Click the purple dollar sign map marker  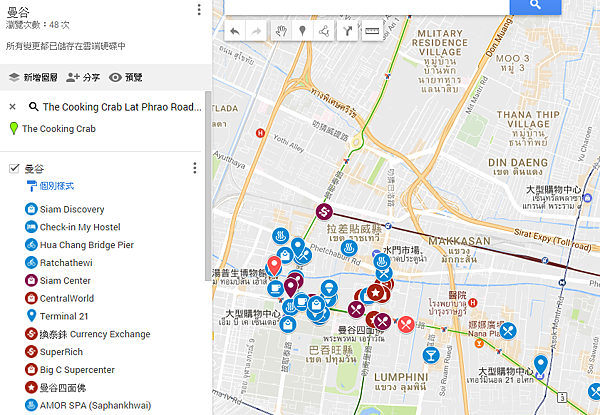[324, 212]
